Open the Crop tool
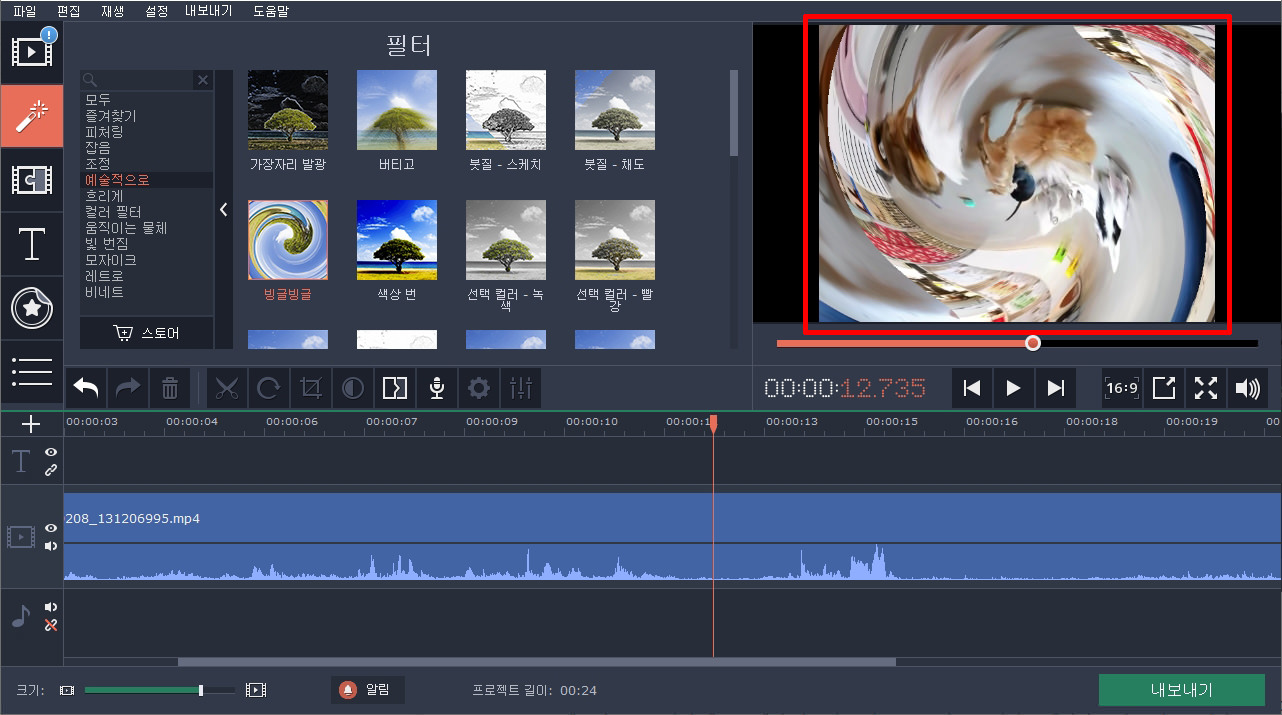 [311, 388]
